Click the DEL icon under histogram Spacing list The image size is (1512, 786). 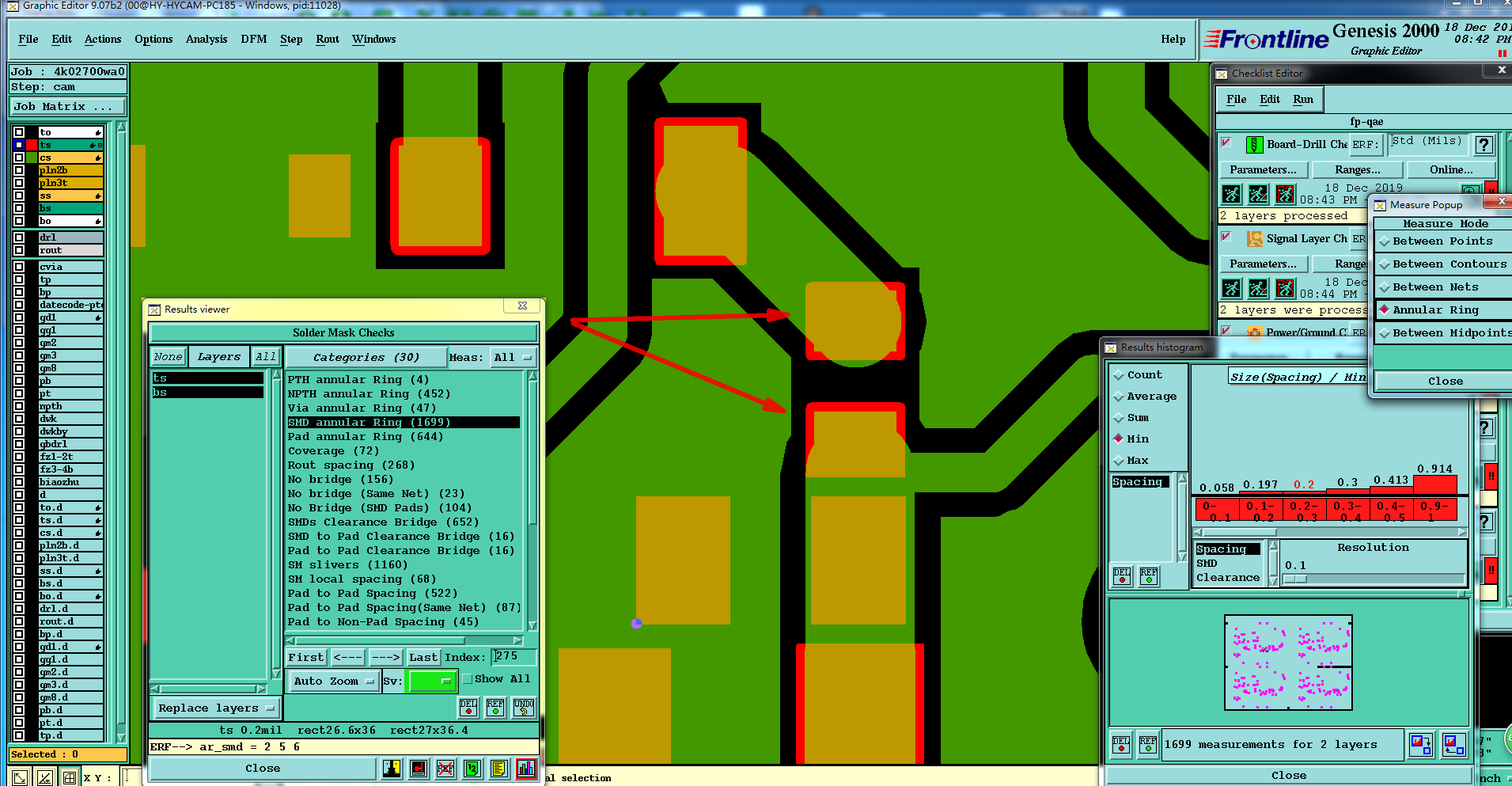(1122, 576)
